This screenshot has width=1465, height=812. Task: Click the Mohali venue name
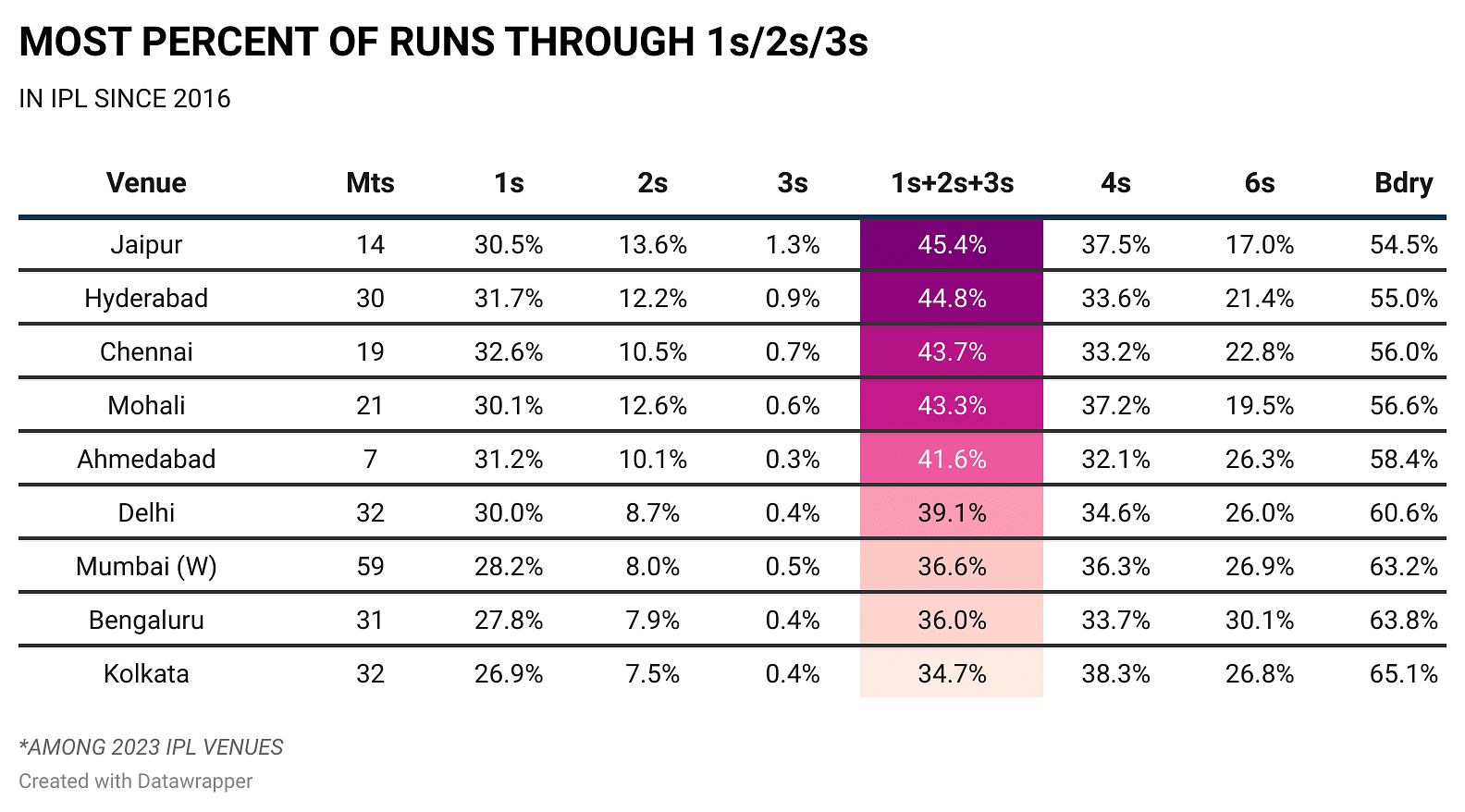(x=146, y=406)
